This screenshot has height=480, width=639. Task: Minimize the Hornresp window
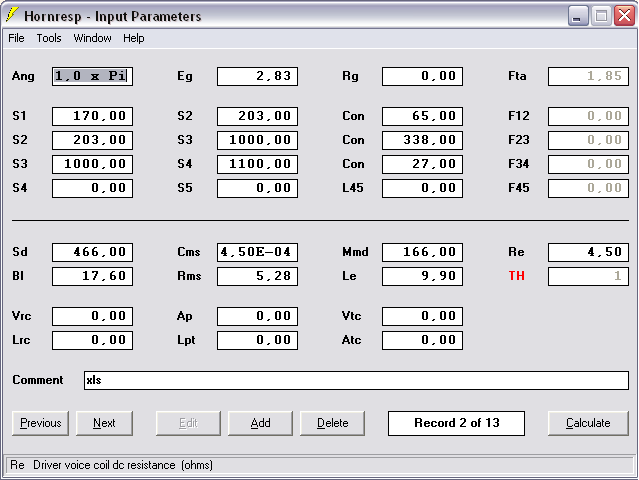[578, 16]
